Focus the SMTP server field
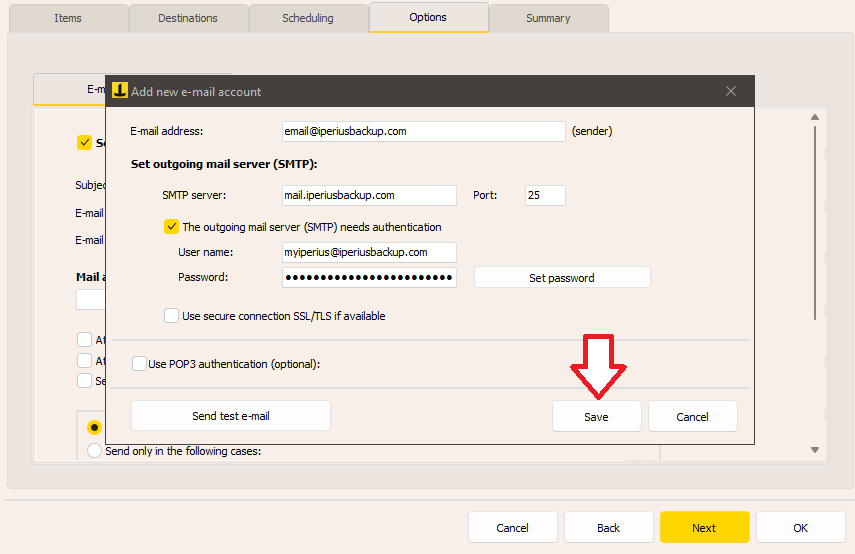 369,195
